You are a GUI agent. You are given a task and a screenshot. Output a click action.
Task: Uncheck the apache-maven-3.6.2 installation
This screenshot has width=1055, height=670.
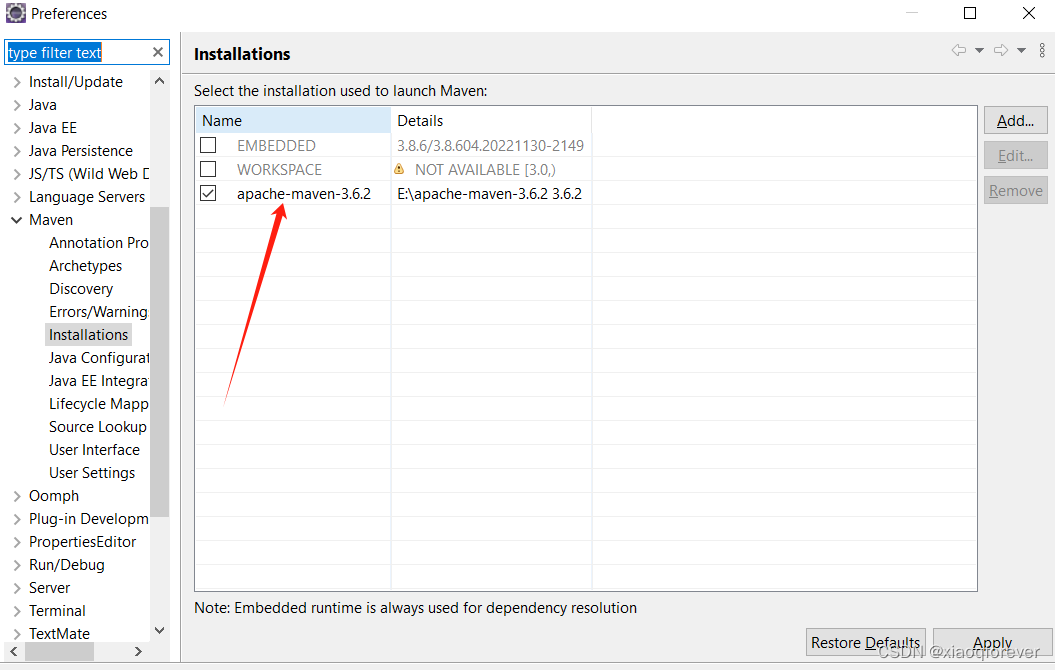click(x=208, y=192)
